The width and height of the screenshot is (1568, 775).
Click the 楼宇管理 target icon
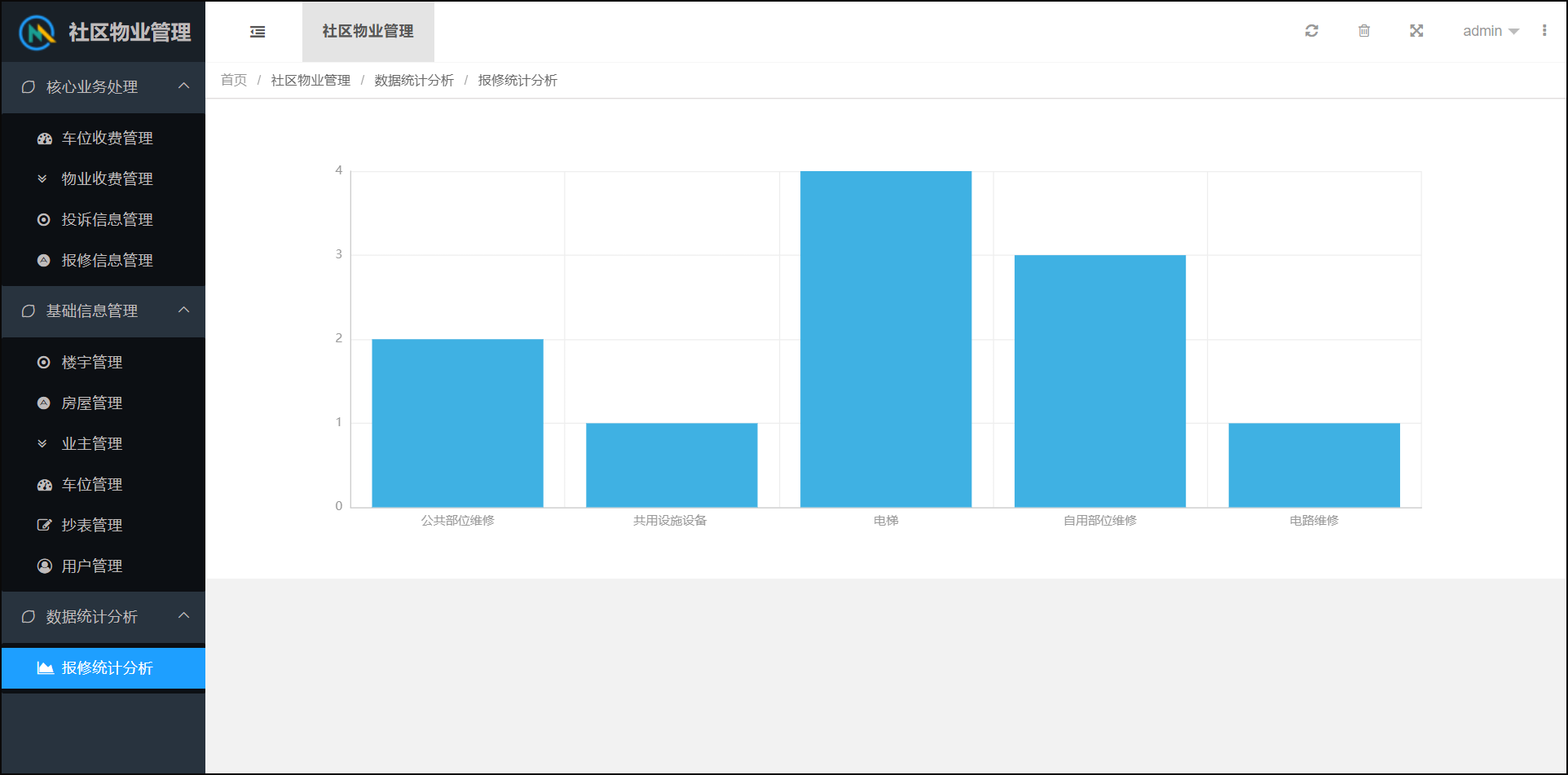click(44, 363)
